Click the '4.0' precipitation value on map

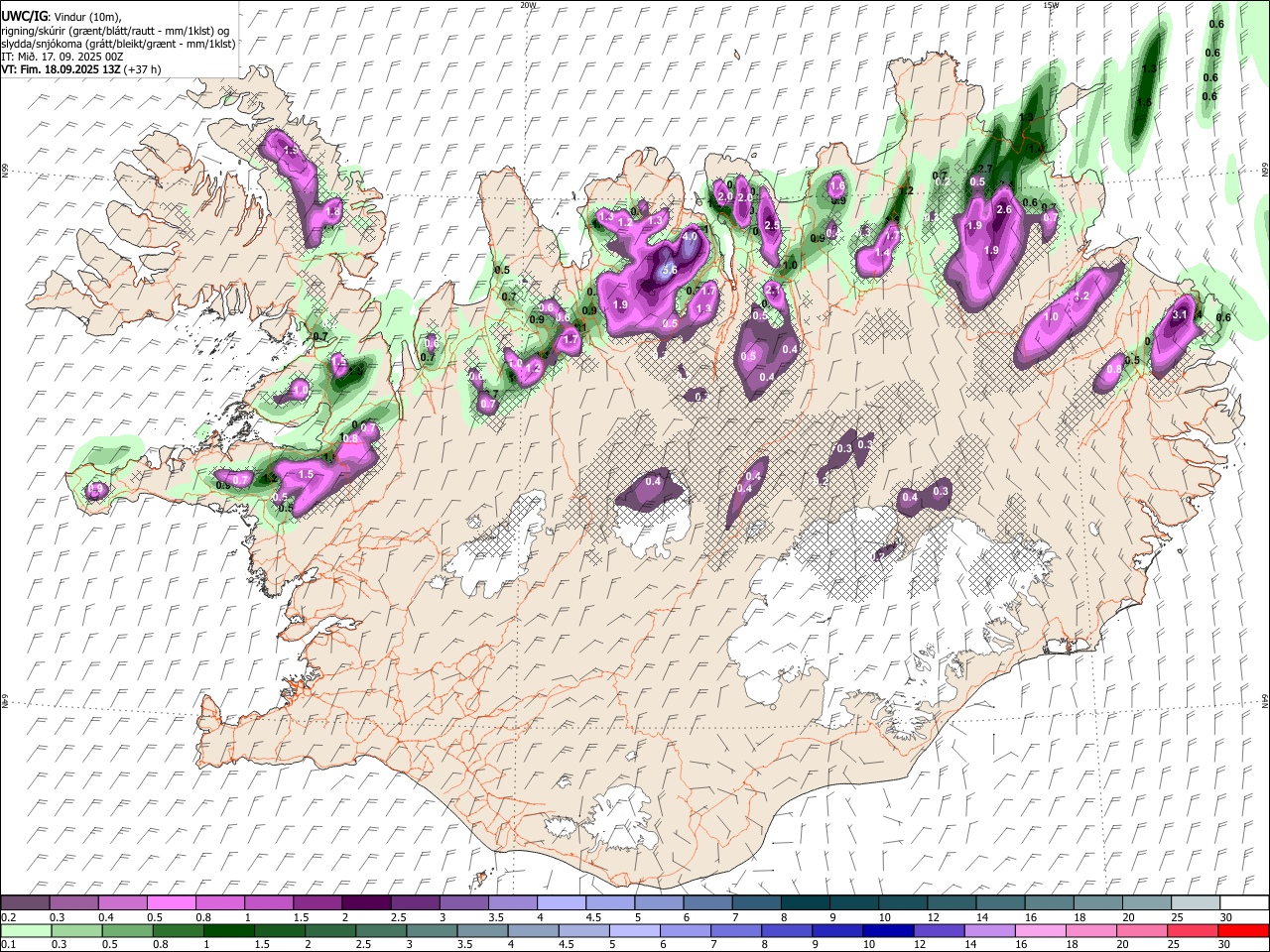point(692,238)
